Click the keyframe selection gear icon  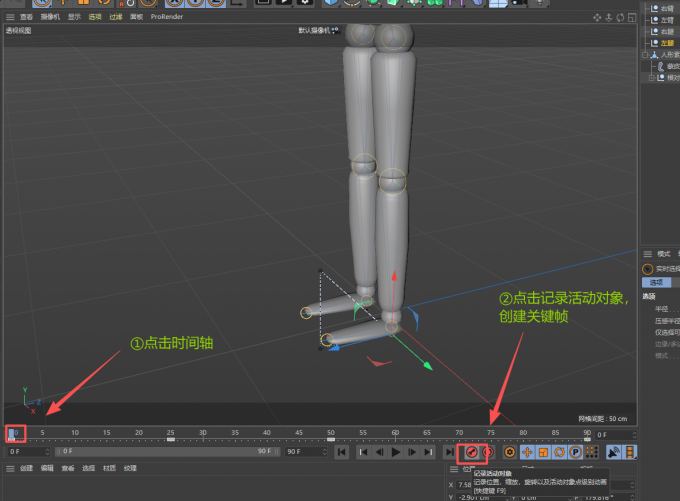pyautogui.click(x=510, y=452)
